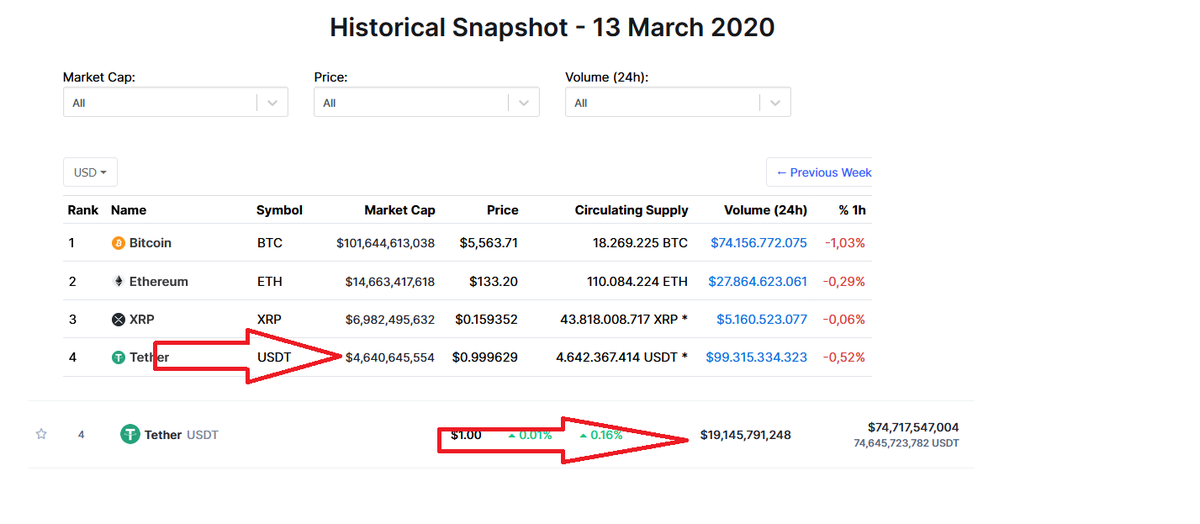
Task: Open XRP volume $5.160.523.077 link
Action: tap(762, 320)
